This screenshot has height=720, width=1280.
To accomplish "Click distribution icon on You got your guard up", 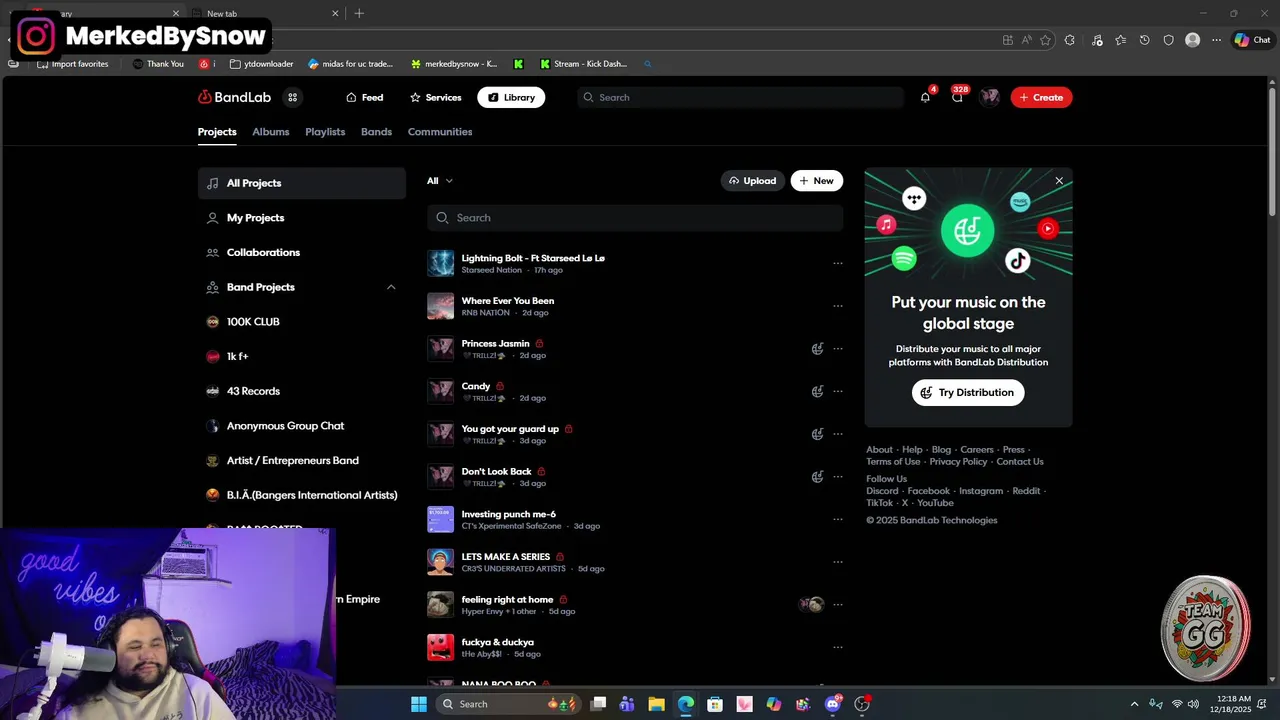I will click(817, 434).
